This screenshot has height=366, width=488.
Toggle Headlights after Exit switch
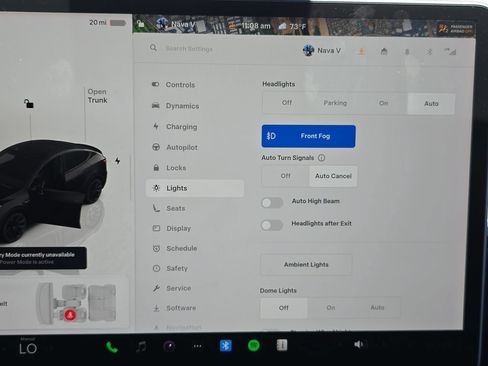click(x=272, y=225)
